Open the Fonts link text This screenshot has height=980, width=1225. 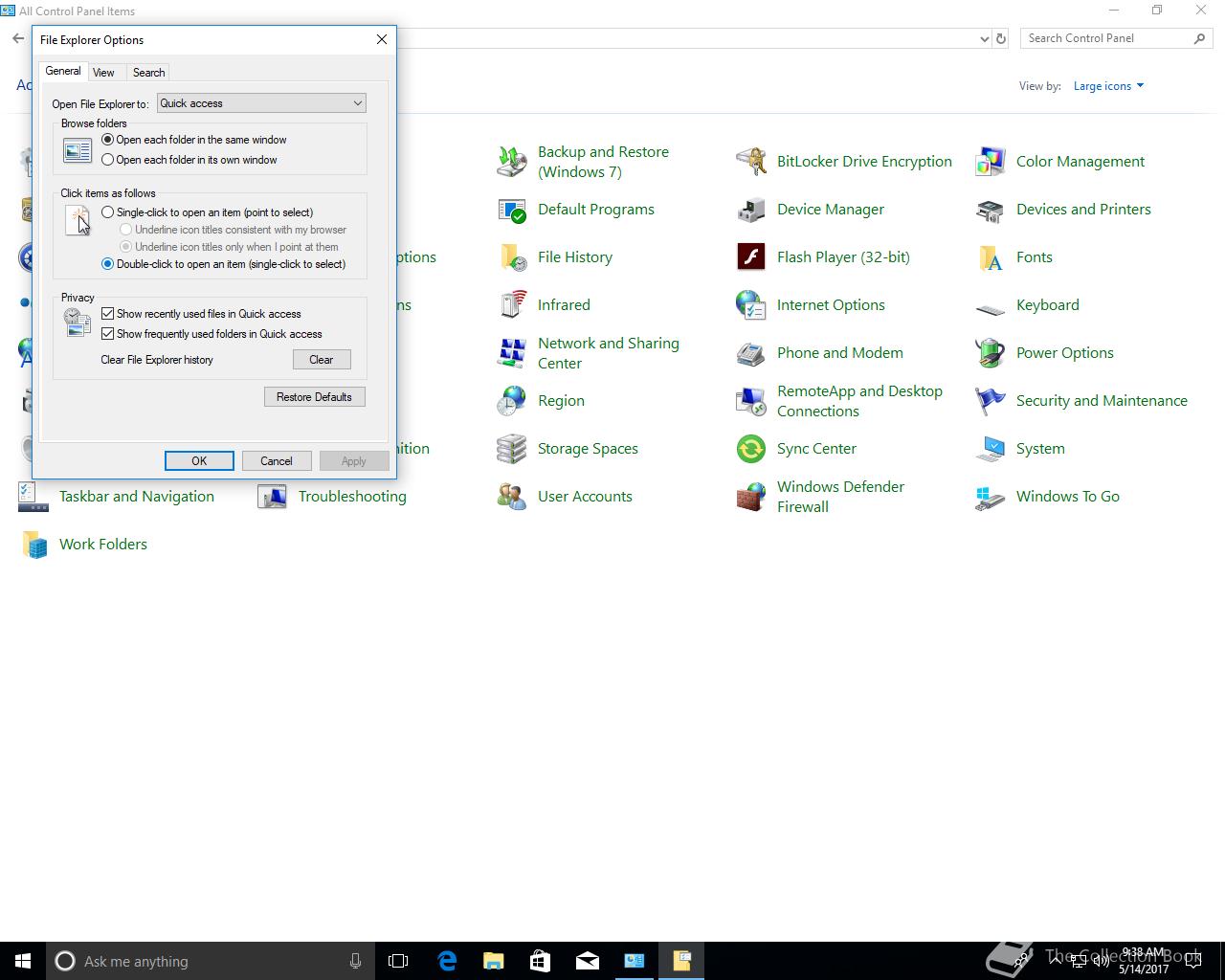click(1035, 257)
